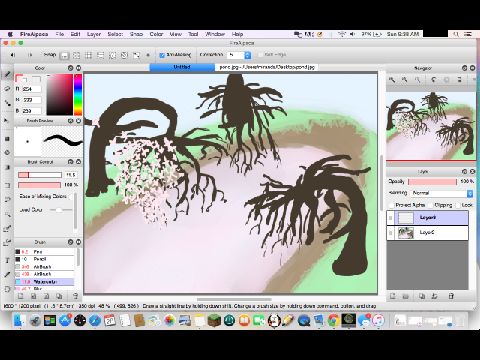The image size is (480, 360).
Task: Turn snap off with first snap icon
Action: tap(64, 55)
